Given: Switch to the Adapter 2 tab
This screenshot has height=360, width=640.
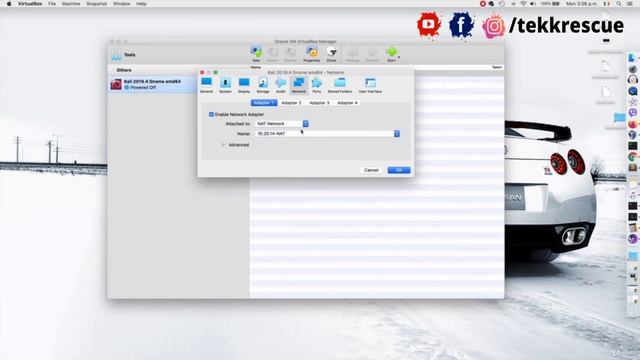Looking at the screenshot, I should point(291,103).
